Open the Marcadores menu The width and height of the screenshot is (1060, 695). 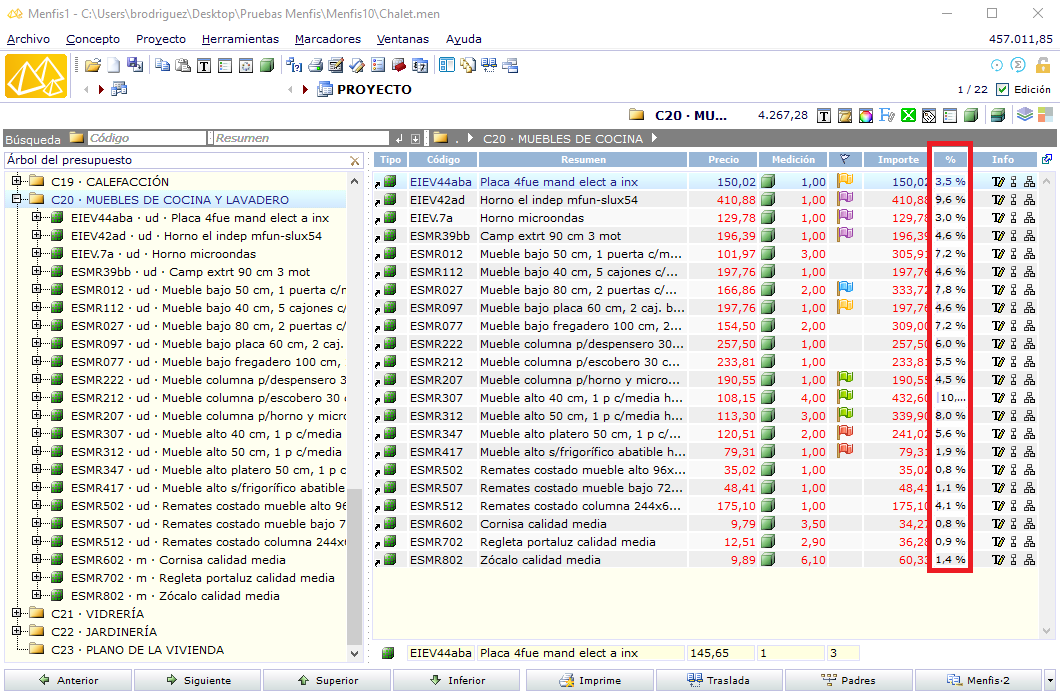[x=328, y=39]
